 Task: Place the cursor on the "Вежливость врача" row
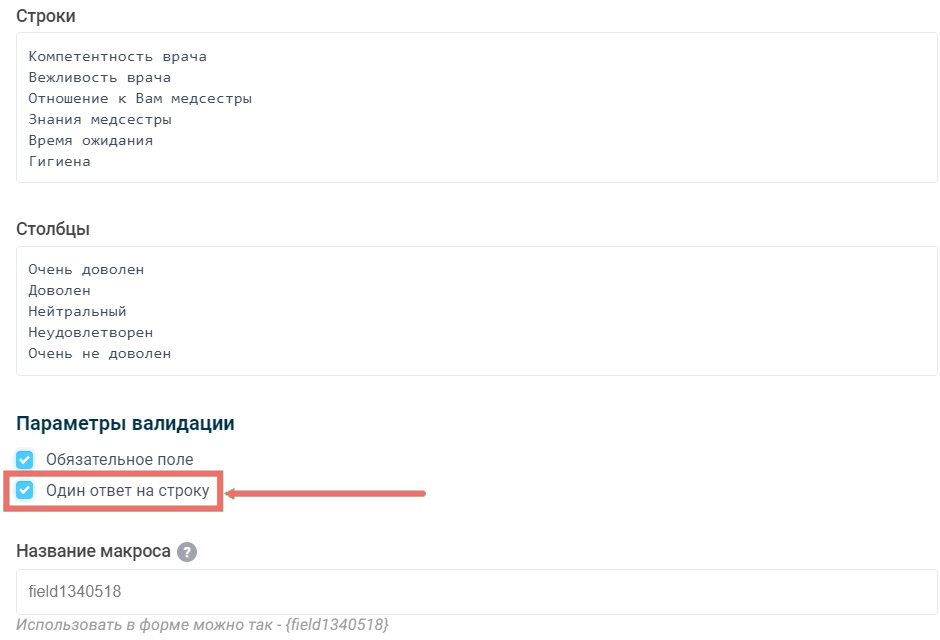[x=100, y=78]
